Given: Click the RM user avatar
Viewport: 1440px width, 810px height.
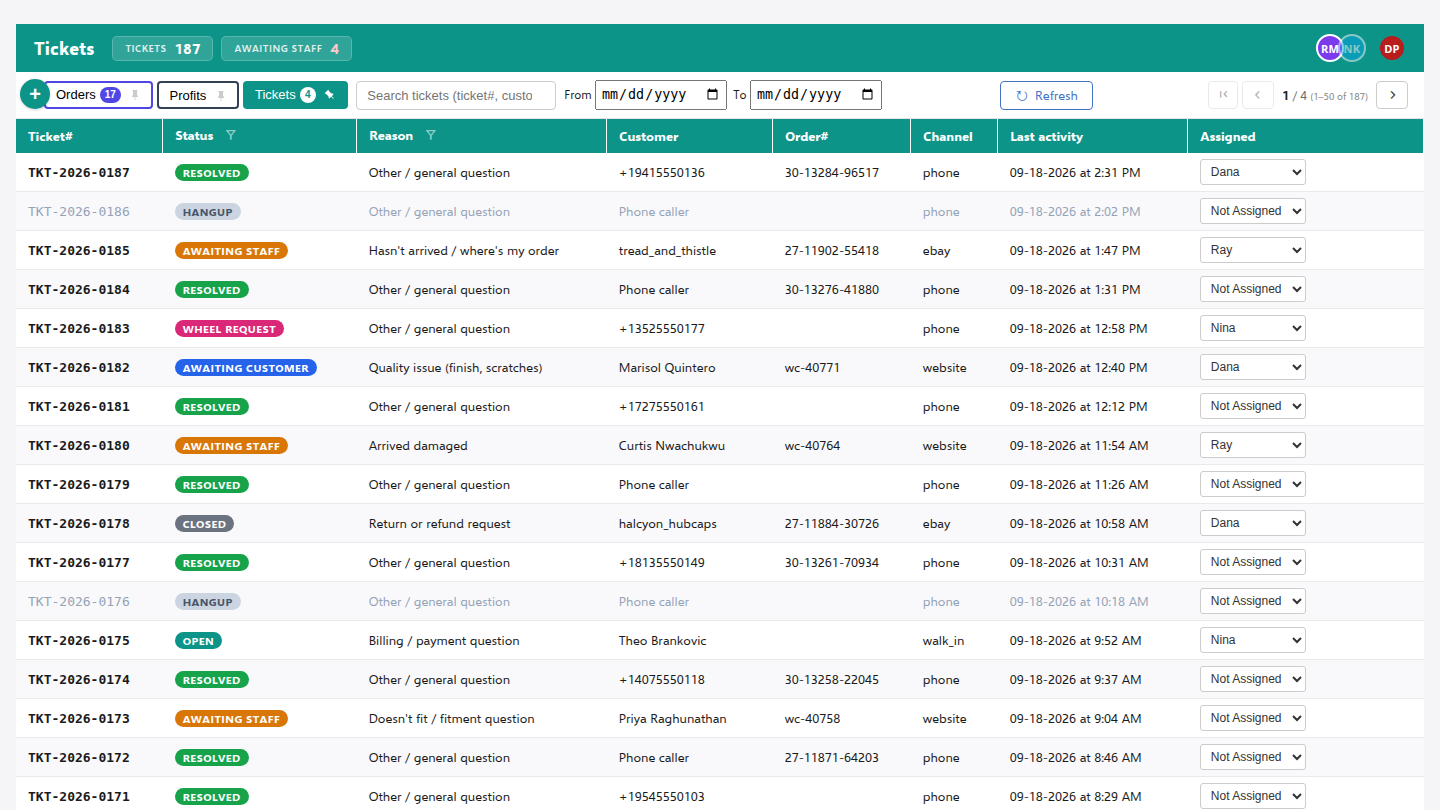Looking at the screenshot, I should tap(1329, 48).
